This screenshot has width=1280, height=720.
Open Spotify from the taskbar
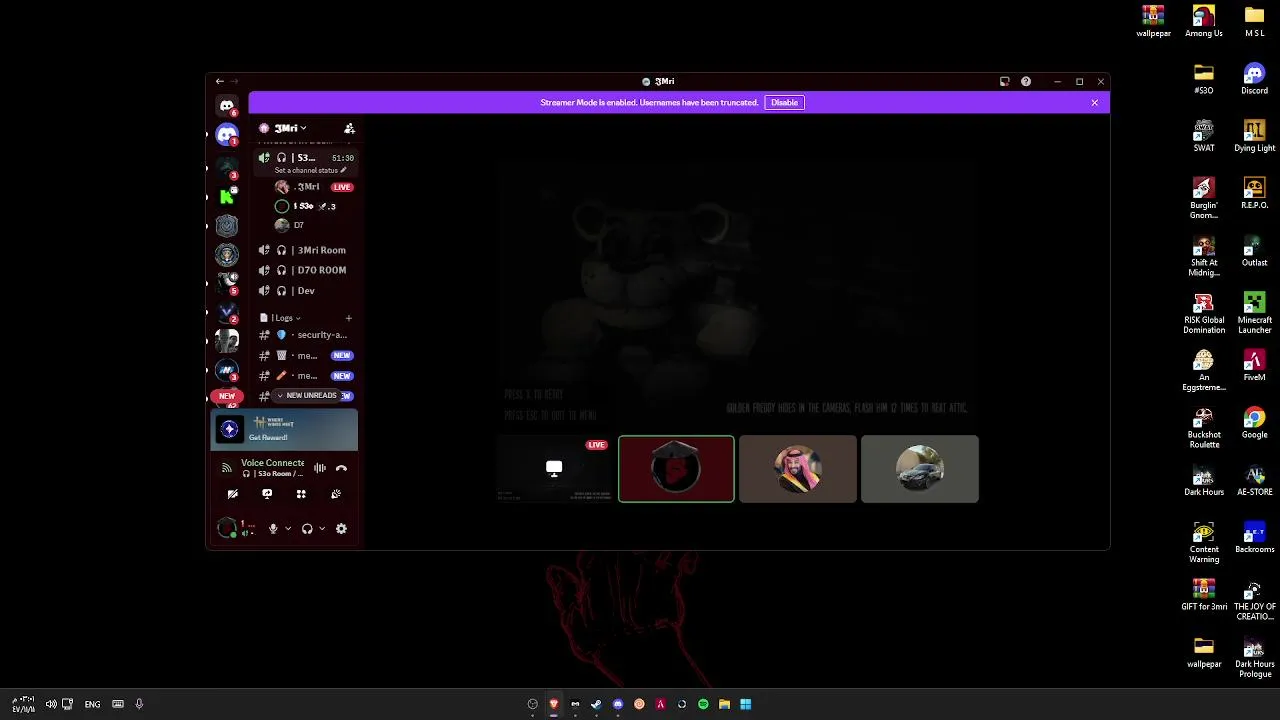pos(703,704)
